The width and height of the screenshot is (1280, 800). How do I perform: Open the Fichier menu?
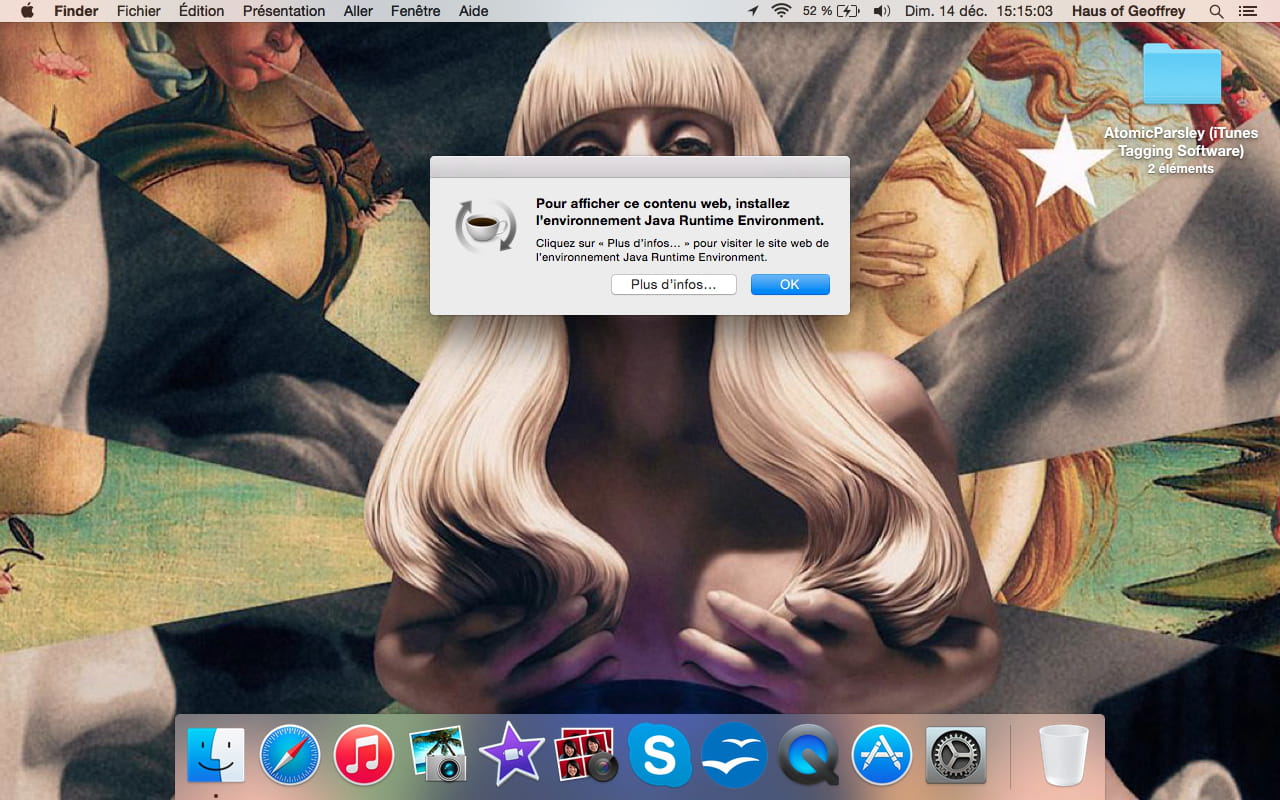coord(138,11)
